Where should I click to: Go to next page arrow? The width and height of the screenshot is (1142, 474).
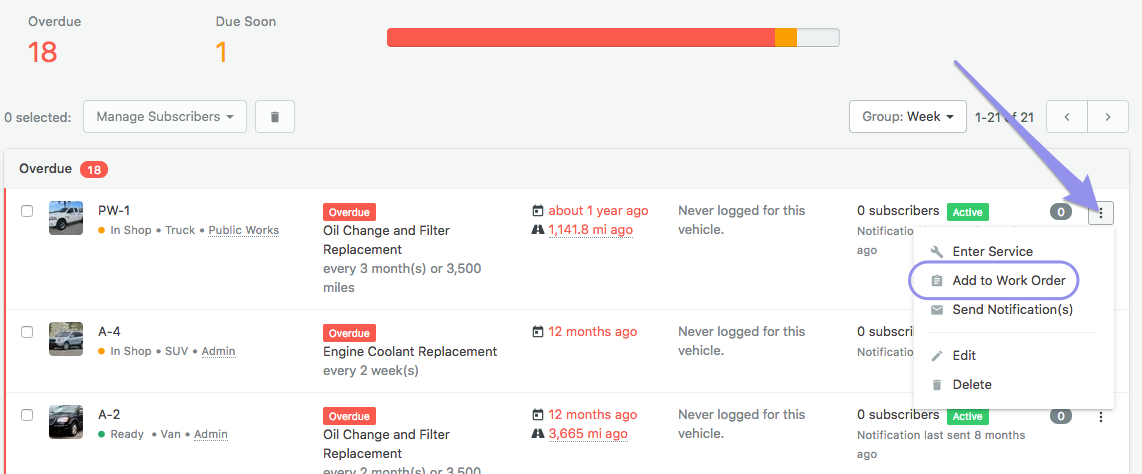(x=1108, y=117)
